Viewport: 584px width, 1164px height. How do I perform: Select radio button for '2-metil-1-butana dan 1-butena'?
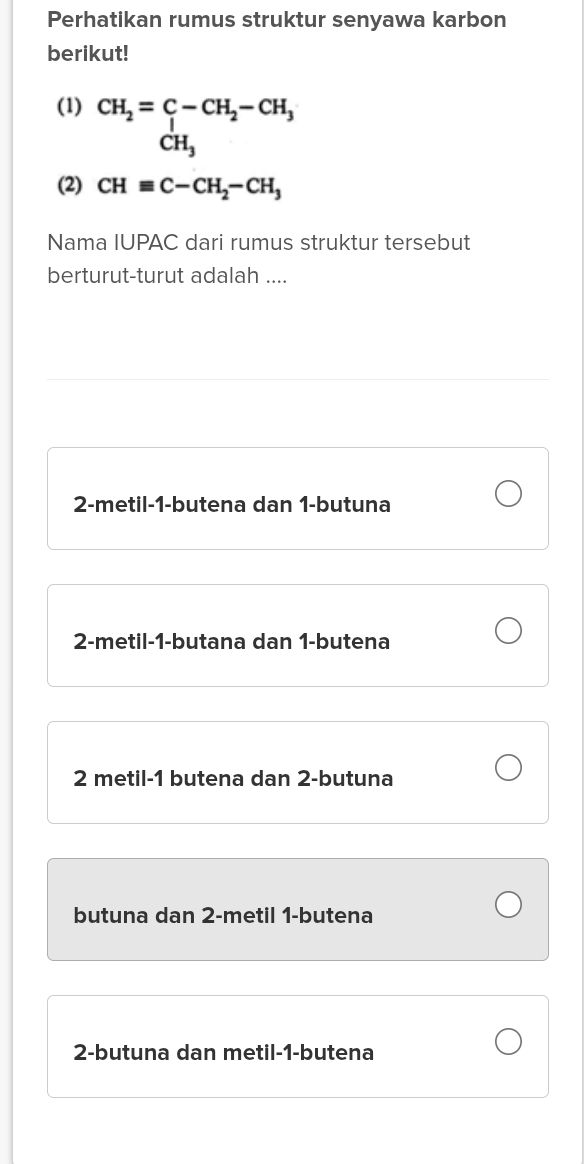point(508,630)
